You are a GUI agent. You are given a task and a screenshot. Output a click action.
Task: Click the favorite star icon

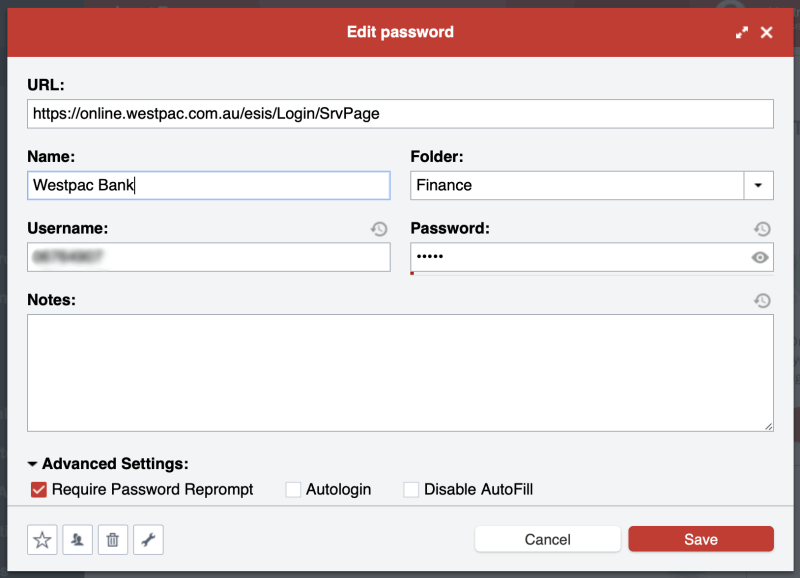(x=42, y=539)
